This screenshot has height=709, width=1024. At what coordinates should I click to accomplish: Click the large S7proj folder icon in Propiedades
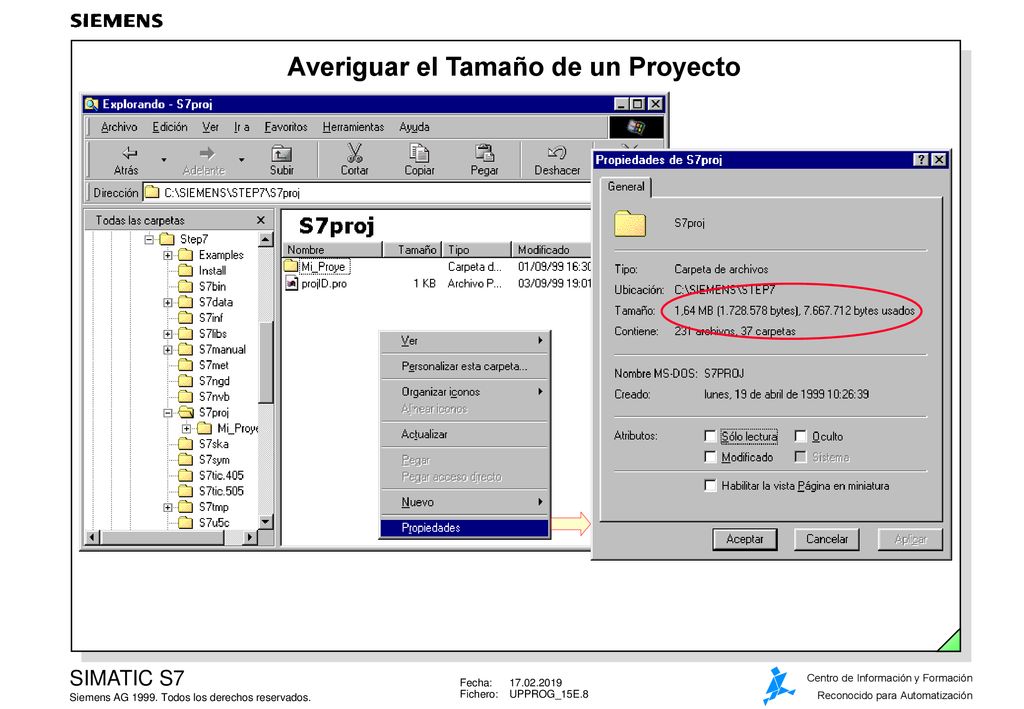click(x=630, y=223)
